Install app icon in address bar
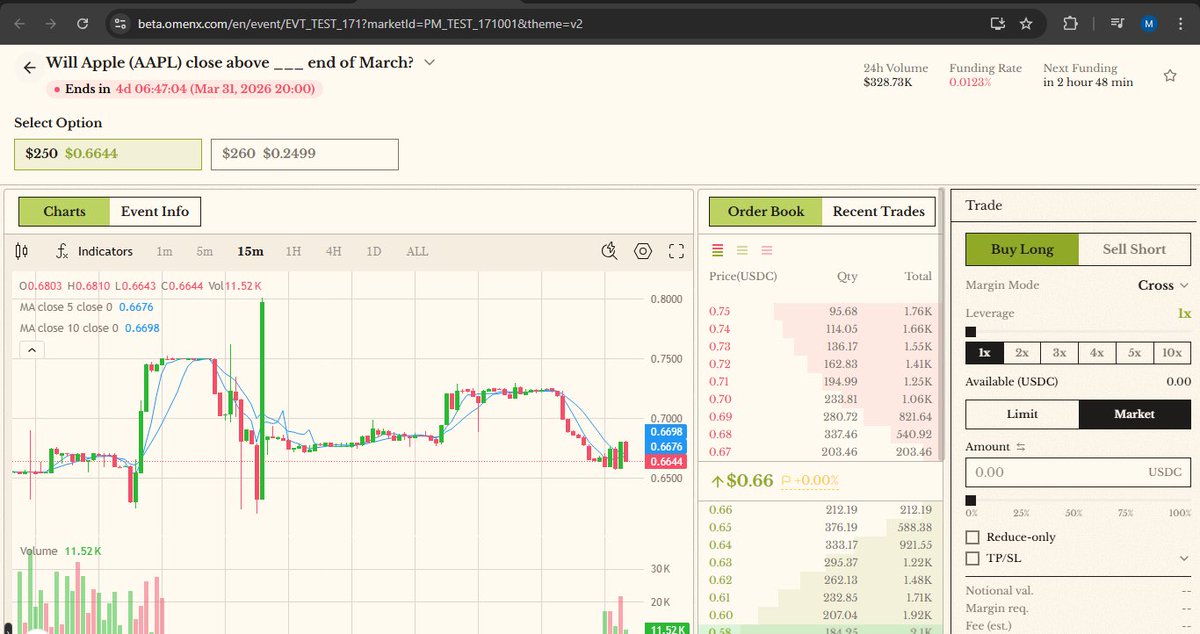The image size is (1200, 634). pos(997,23)
